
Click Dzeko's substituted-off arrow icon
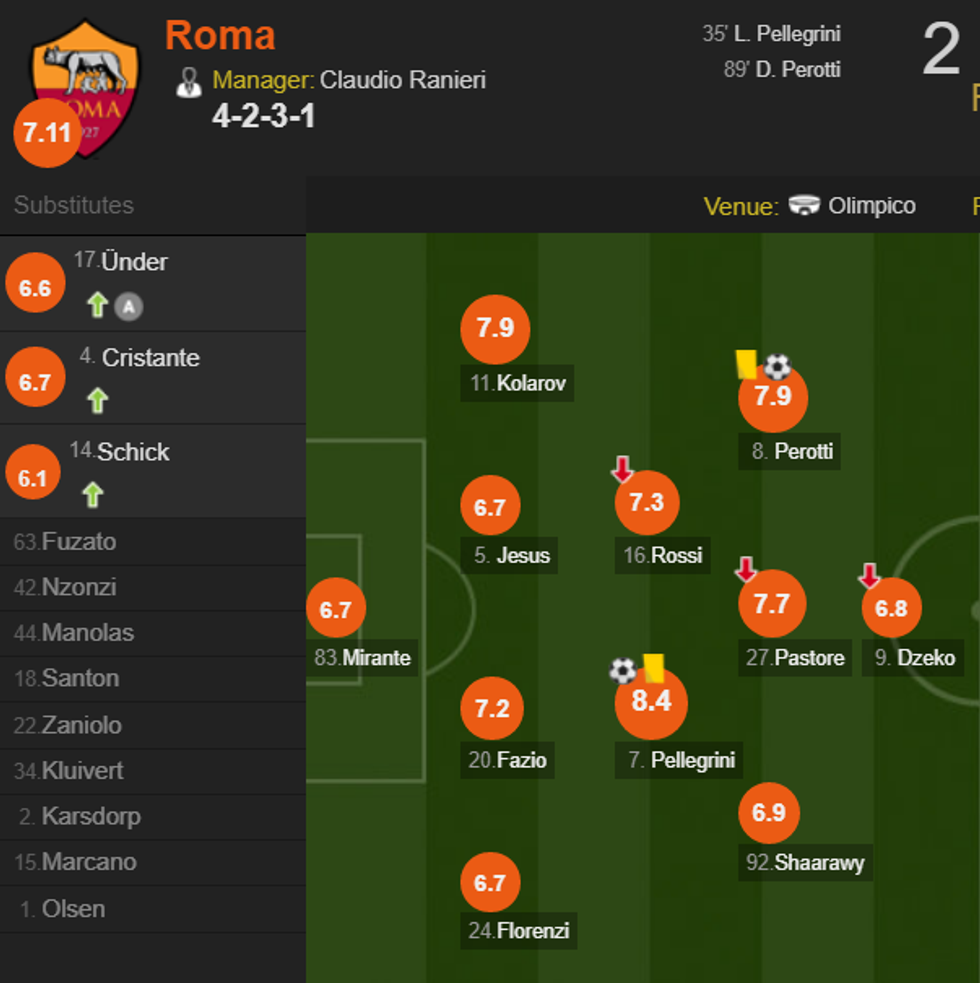click(869, 575)
